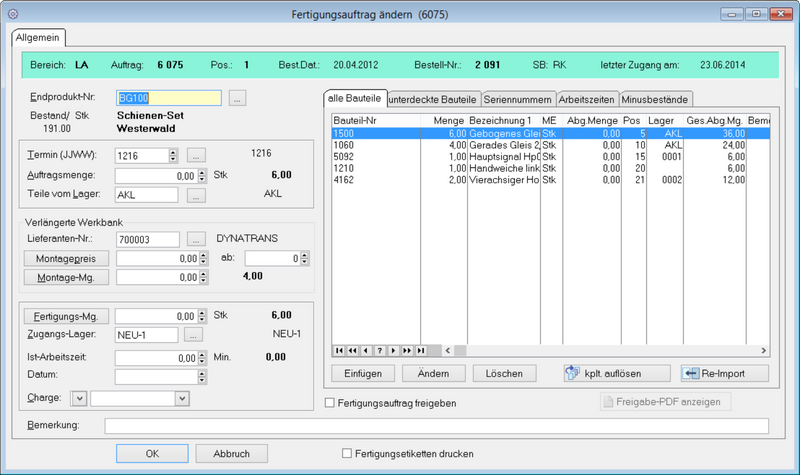
Task: Go to next record in component list
Action: pyautogui.click(x=394, y=350)
